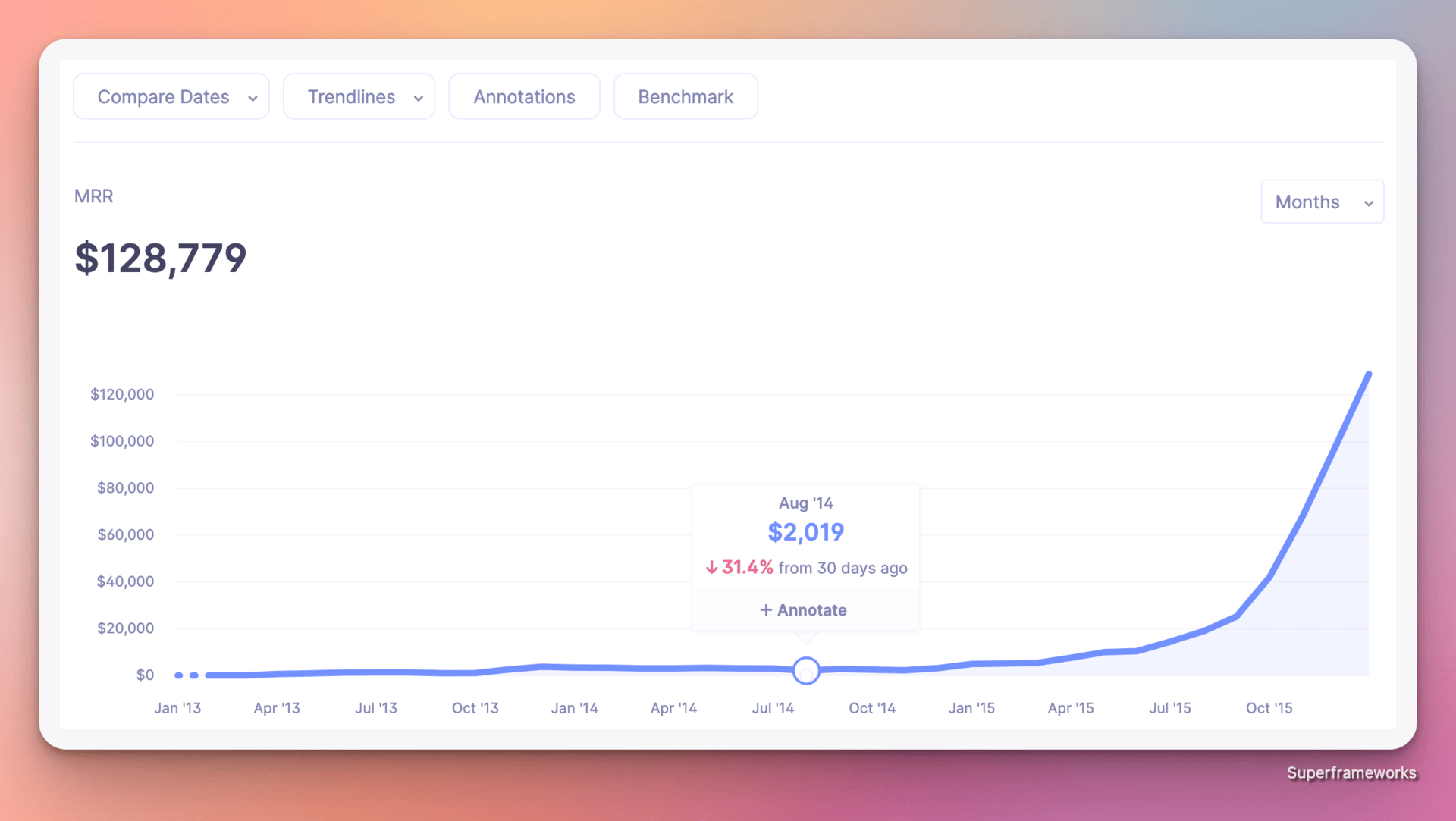Click the Months dropdown chevron
Screen dimensions: 1456x821
(x=1368, y=203)
